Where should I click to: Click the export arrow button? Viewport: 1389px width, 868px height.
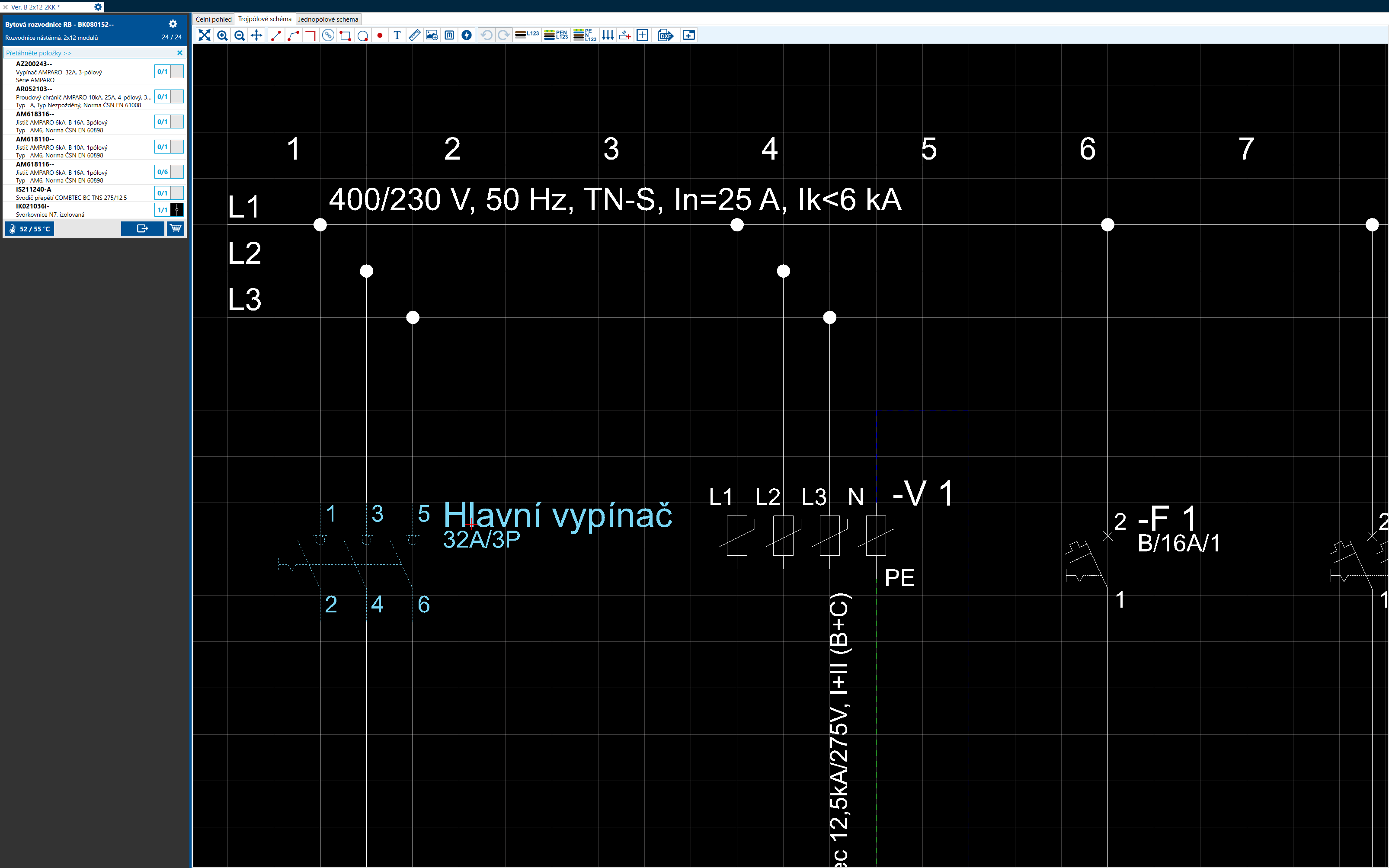tap(142, 228)
